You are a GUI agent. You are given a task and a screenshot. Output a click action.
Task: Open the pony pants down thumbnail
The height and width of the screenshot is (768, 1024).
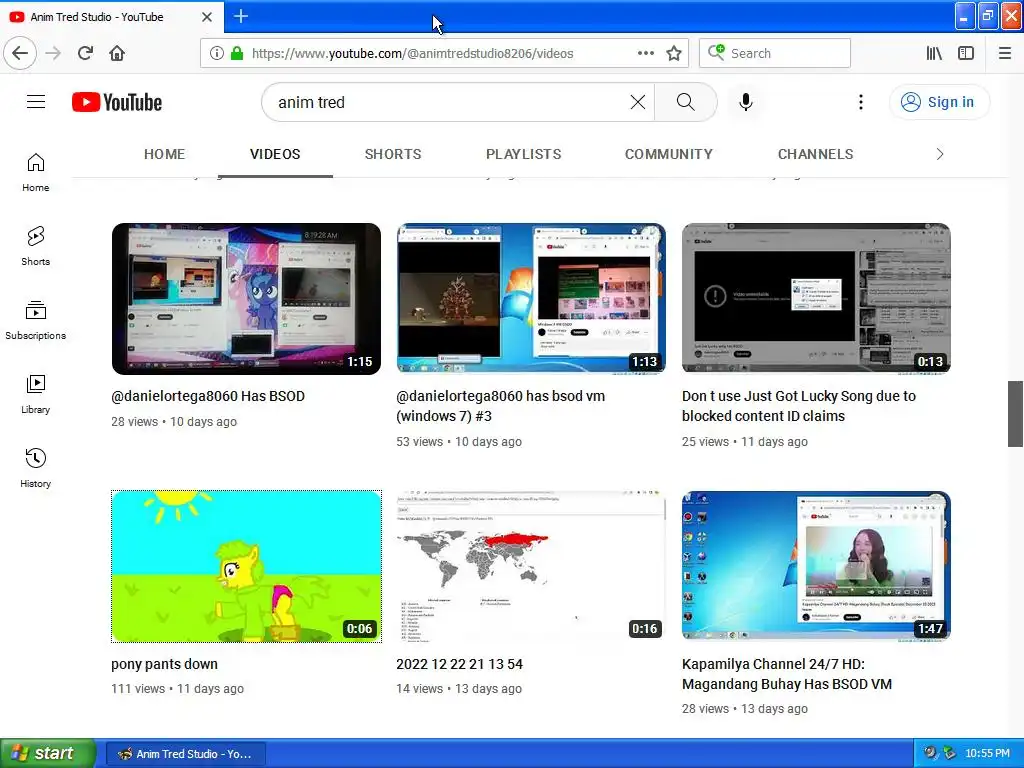(x=246, y=566)
